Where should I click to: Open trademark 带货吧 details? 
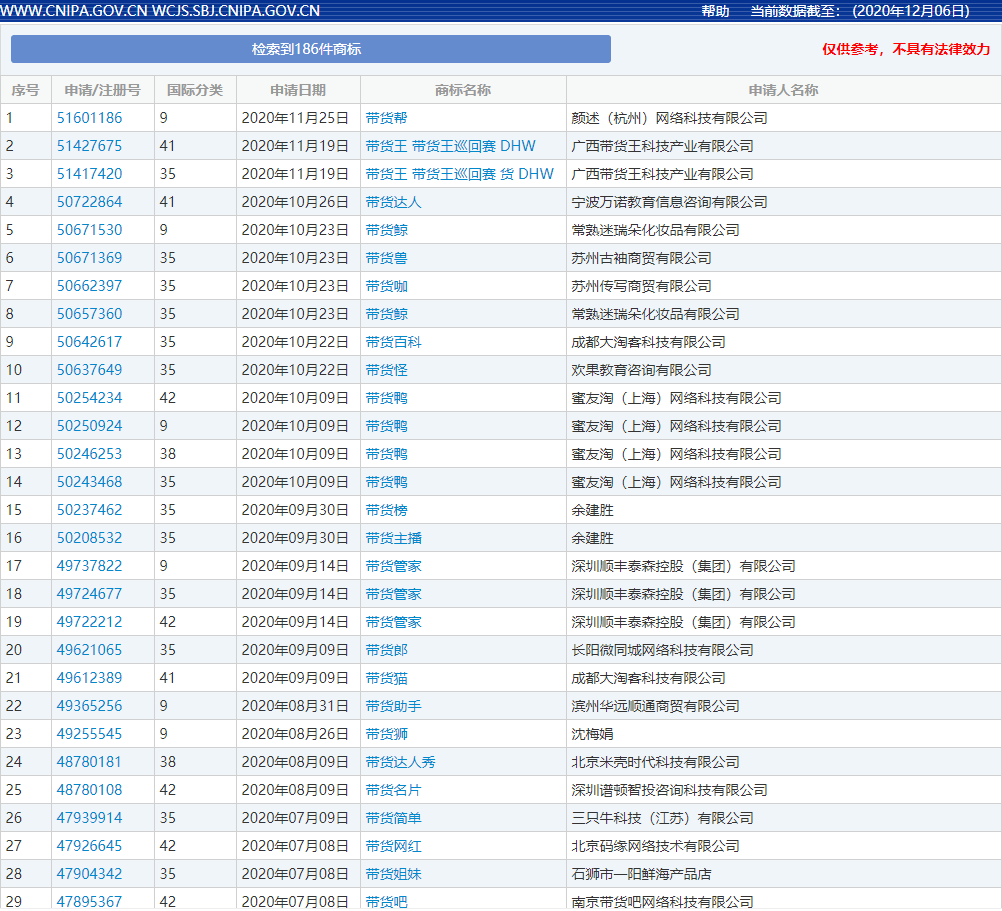pyautogui.click(x=382, y=901)
